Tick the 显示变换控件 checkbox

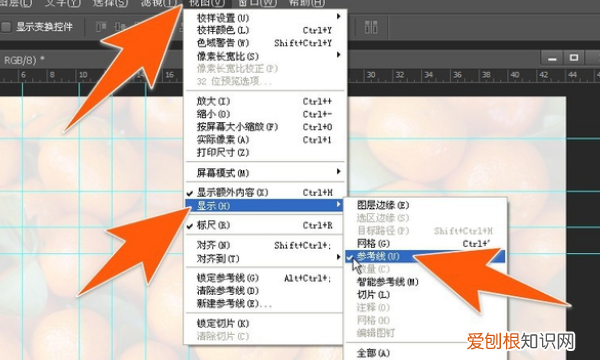(x=6, y=27)
